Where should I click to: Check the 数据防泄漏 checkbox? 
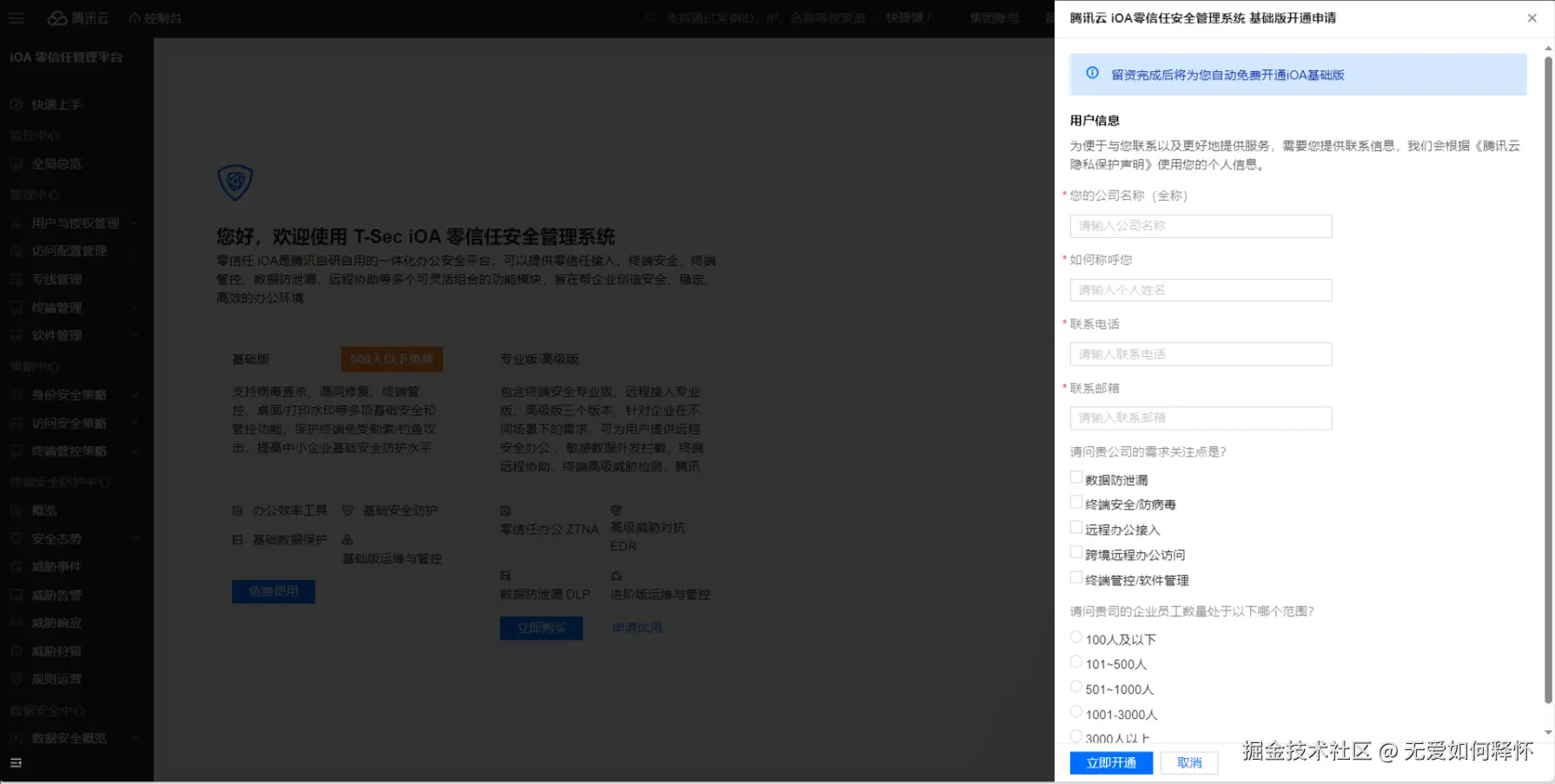click(x=1076, y=478)
